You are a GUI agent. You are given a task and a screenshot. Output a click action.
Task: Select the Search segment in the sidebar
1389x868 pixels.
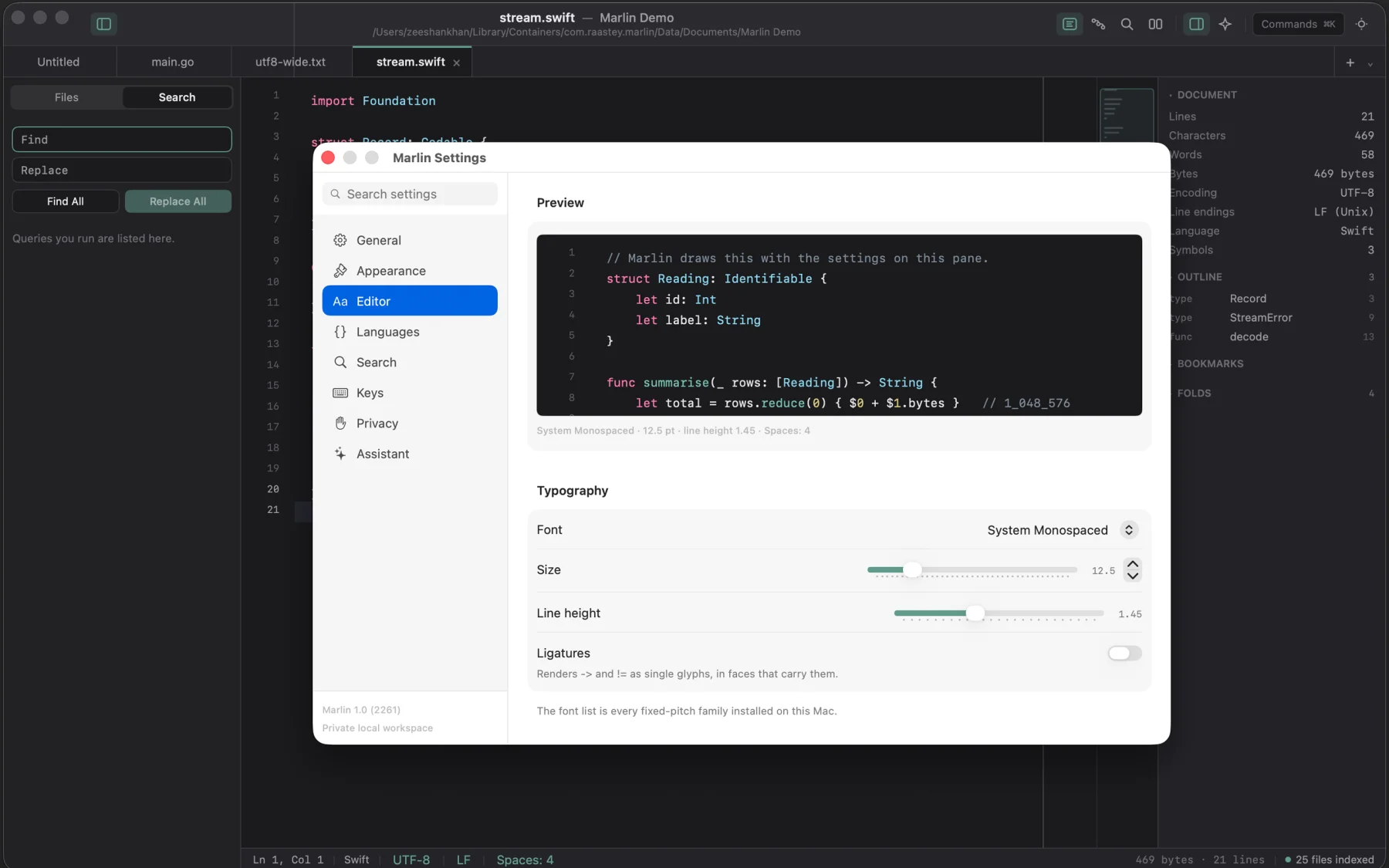tap(177, 97)
